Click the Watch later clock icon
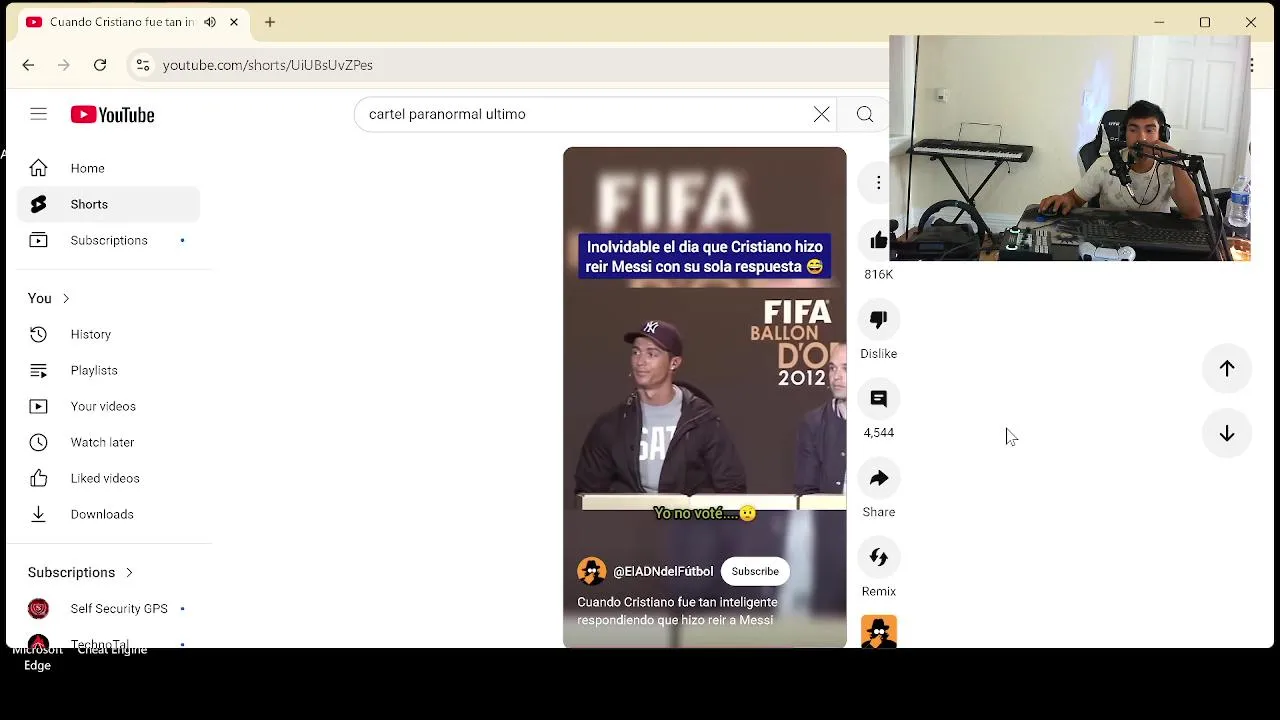 (38, 442)
